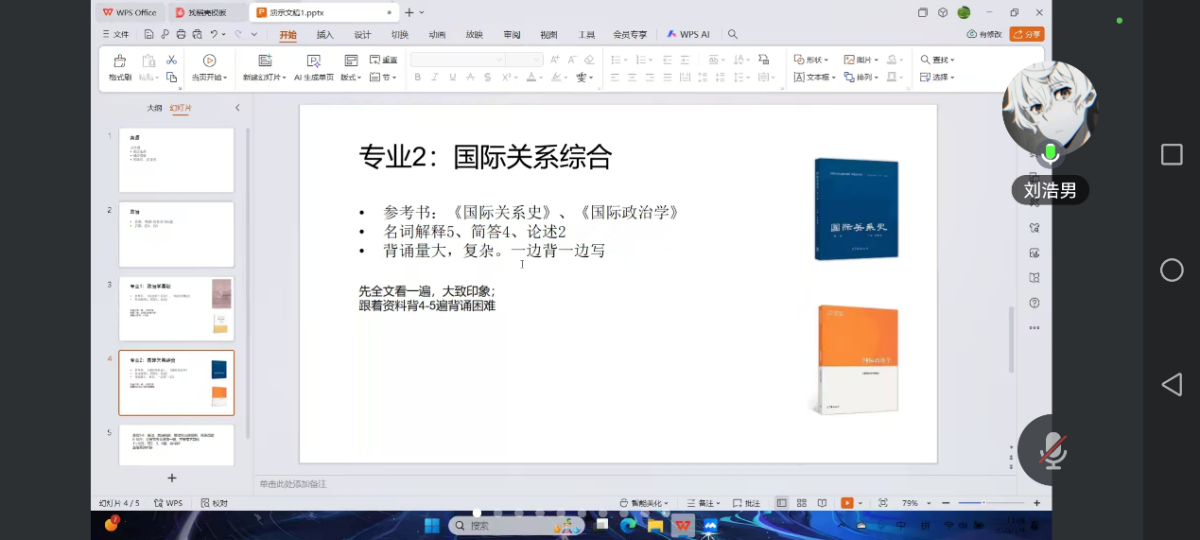Toggle normal view button in status bar
This screenshot has height=540, width=1200.
(782, 503)
